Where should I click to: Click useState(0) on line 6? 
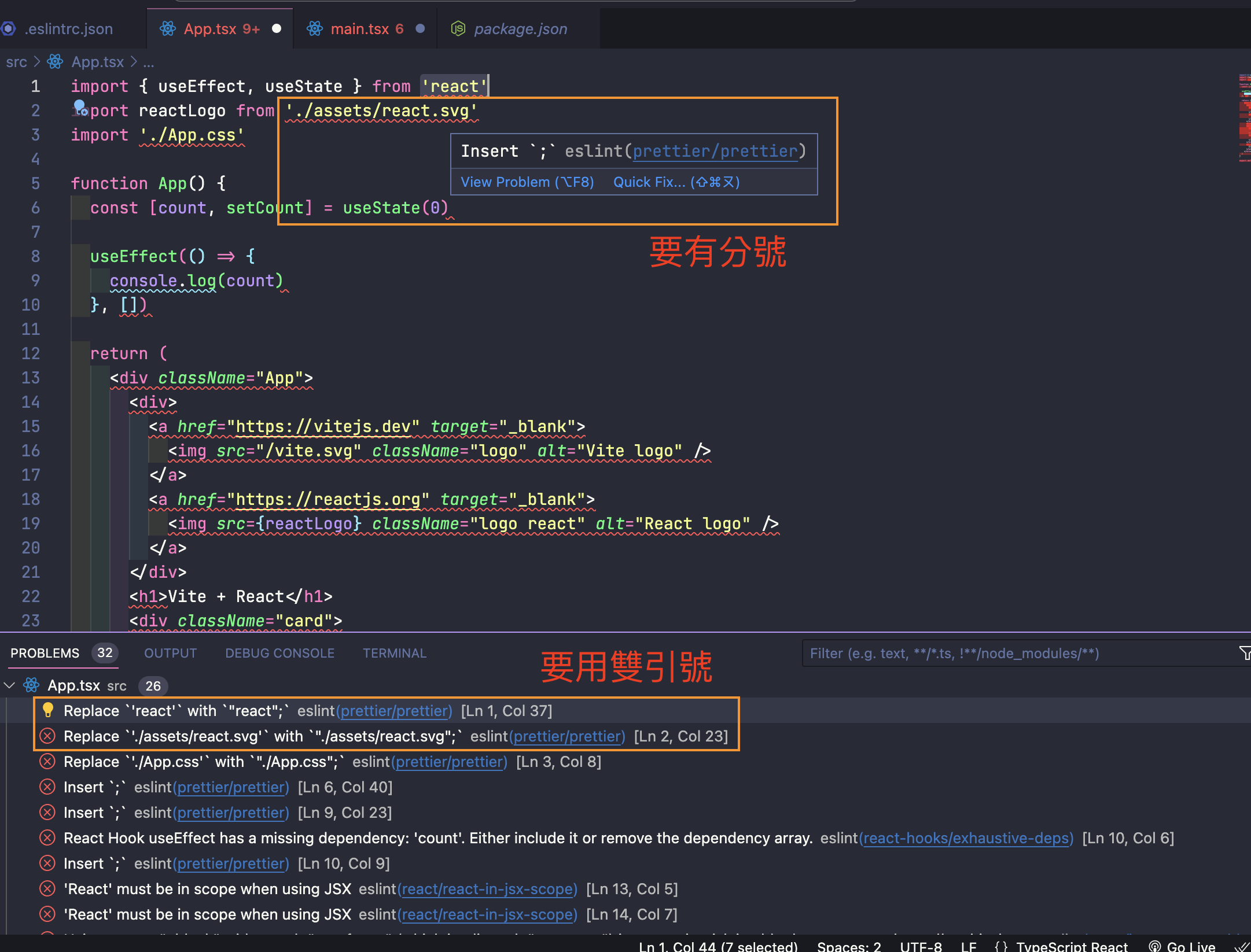point(395,208)
